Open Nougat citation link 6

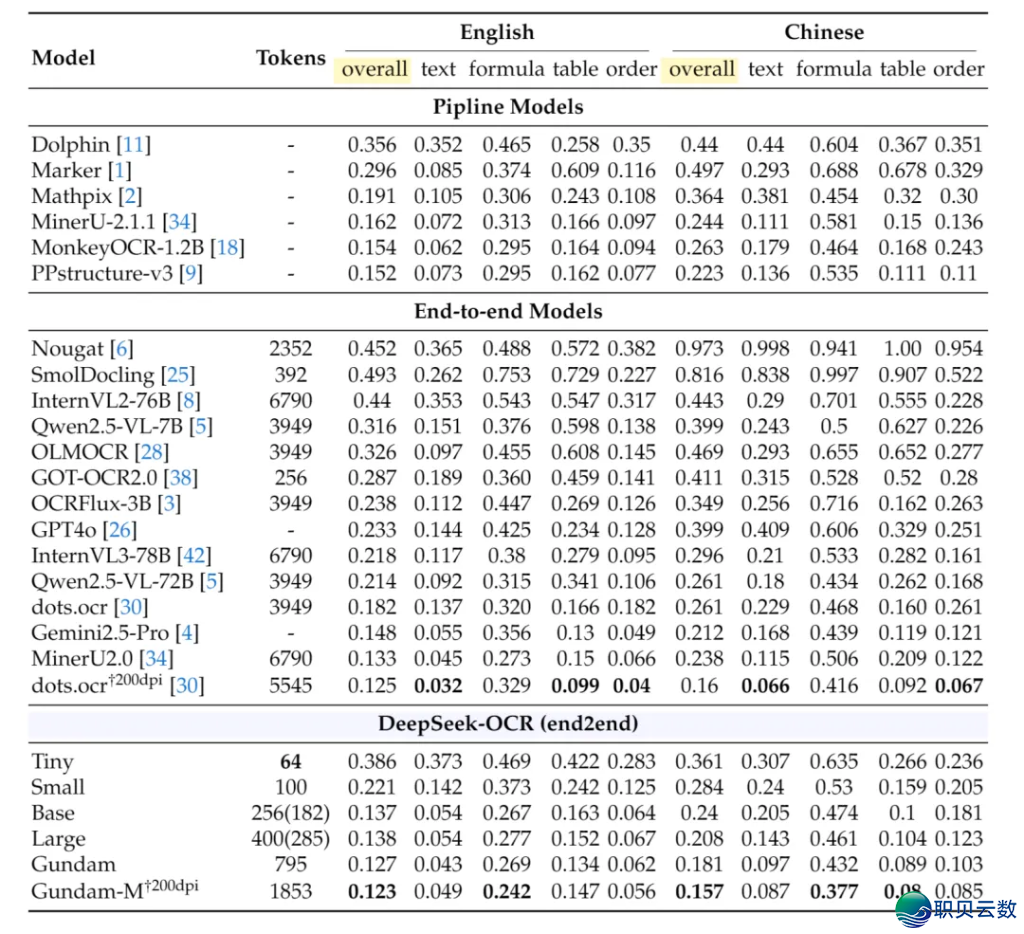[121, 349]
